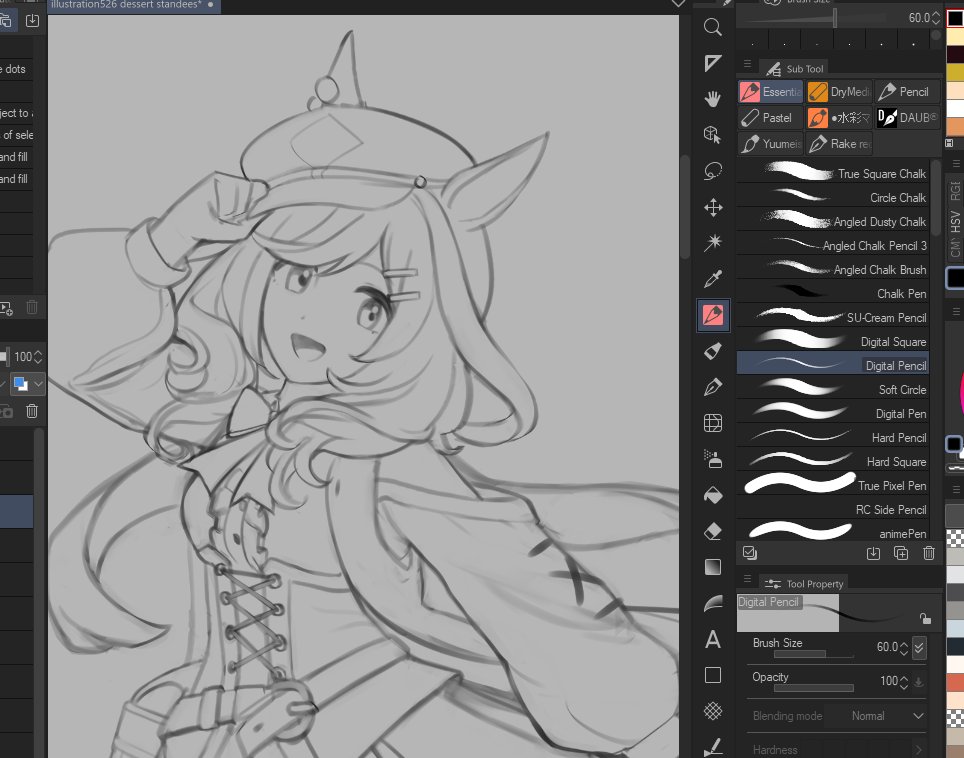Click the highlighted pink Pencil tool
The image size is (964, 758).
click(713, 315)
